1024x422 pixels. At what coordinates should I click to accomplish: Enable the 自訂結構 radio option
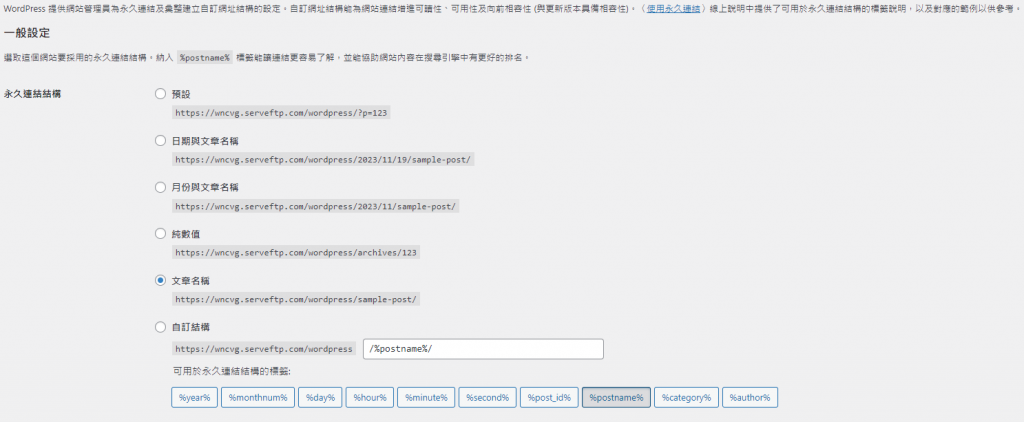161,327
